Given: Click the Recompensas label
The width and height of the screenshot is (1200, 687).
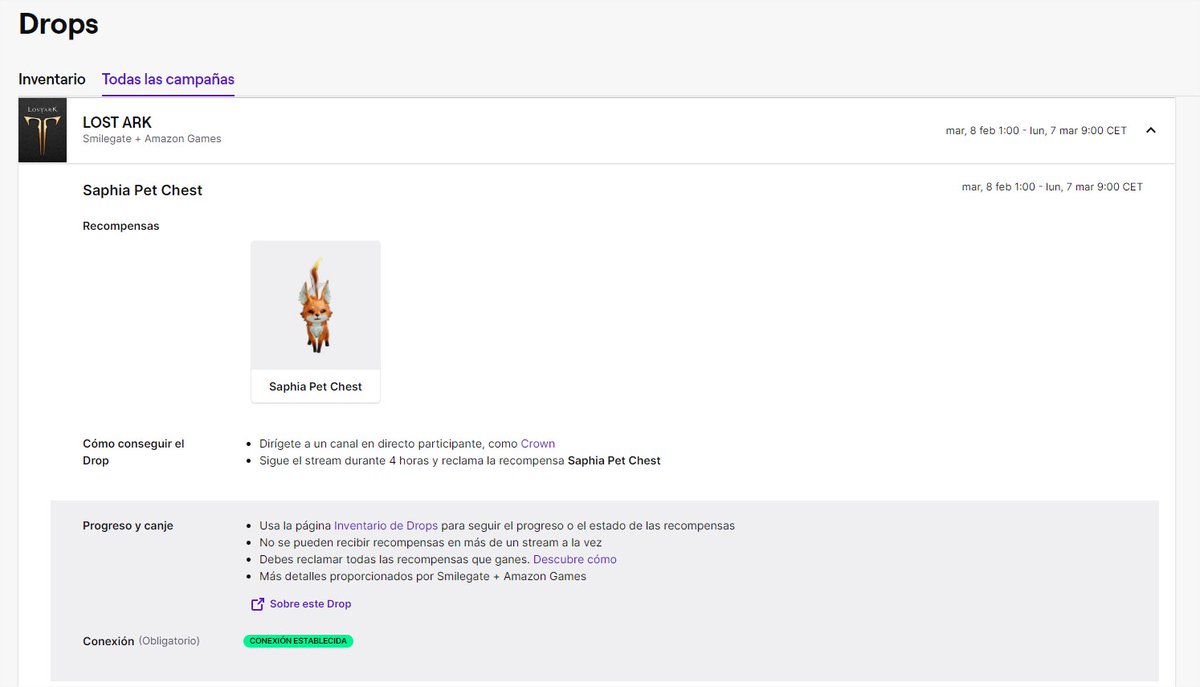Looking at the screenshot, I should [121, 226].
